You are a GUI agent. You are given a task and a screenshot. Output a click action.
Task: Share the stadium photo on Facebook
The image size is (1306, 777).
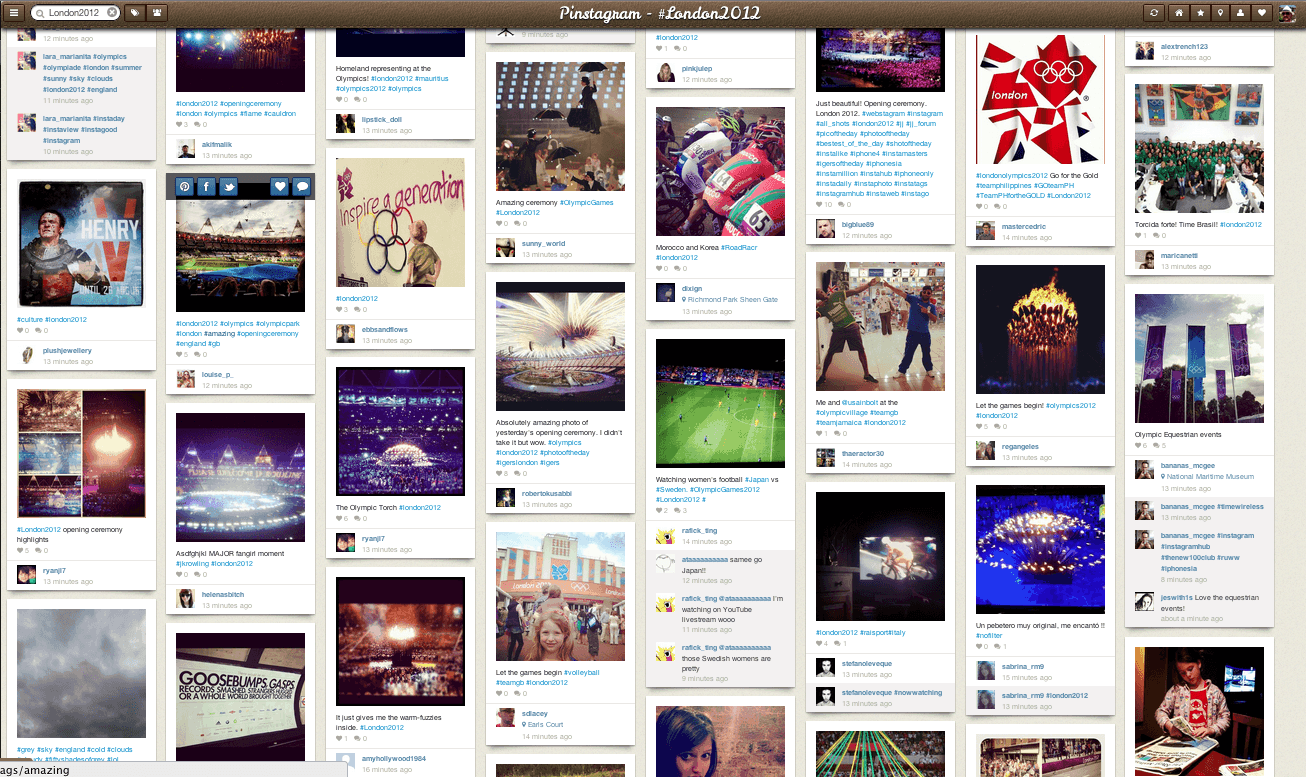pos(206,187)
